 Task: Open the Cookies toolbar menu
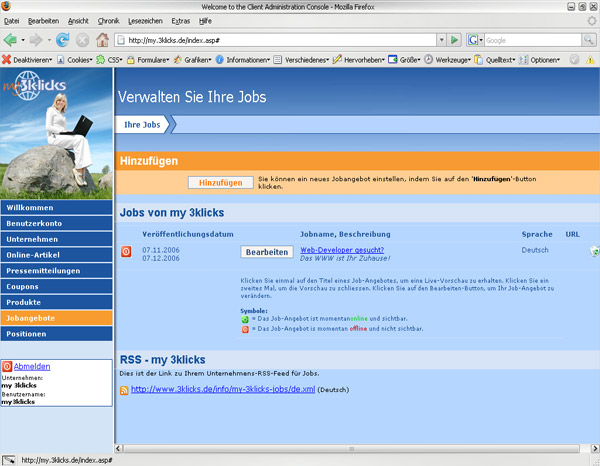tap(75, 60)
